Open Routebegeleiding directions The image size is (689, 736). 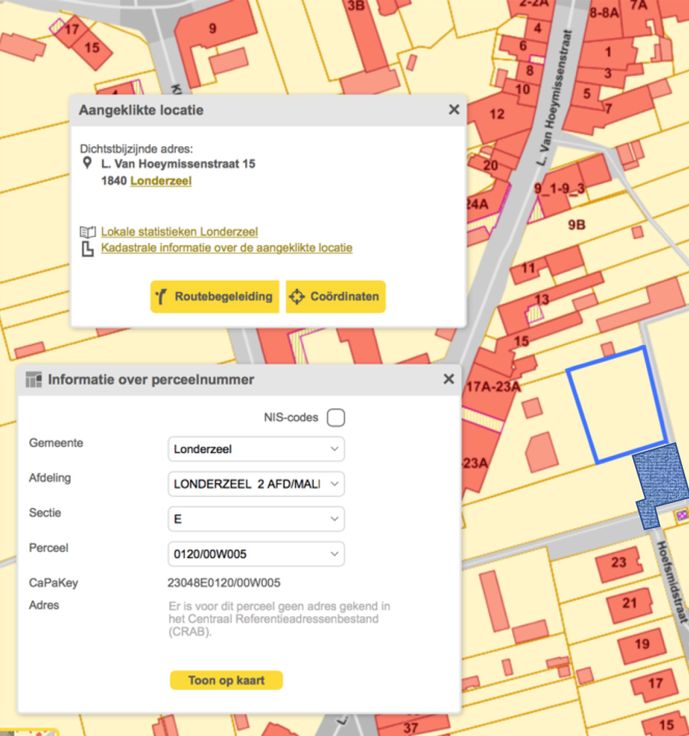point(214,297)
